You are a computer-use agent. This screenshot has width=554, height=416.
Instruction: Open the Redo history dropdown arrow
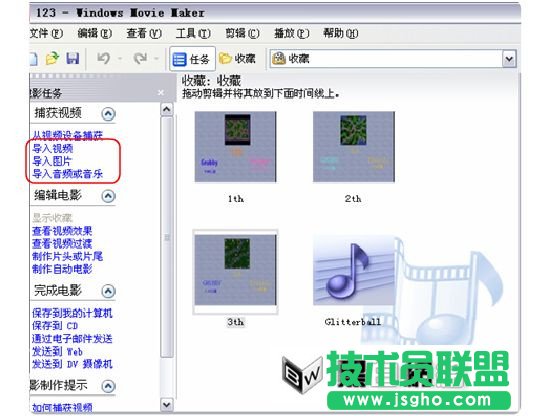157,59
